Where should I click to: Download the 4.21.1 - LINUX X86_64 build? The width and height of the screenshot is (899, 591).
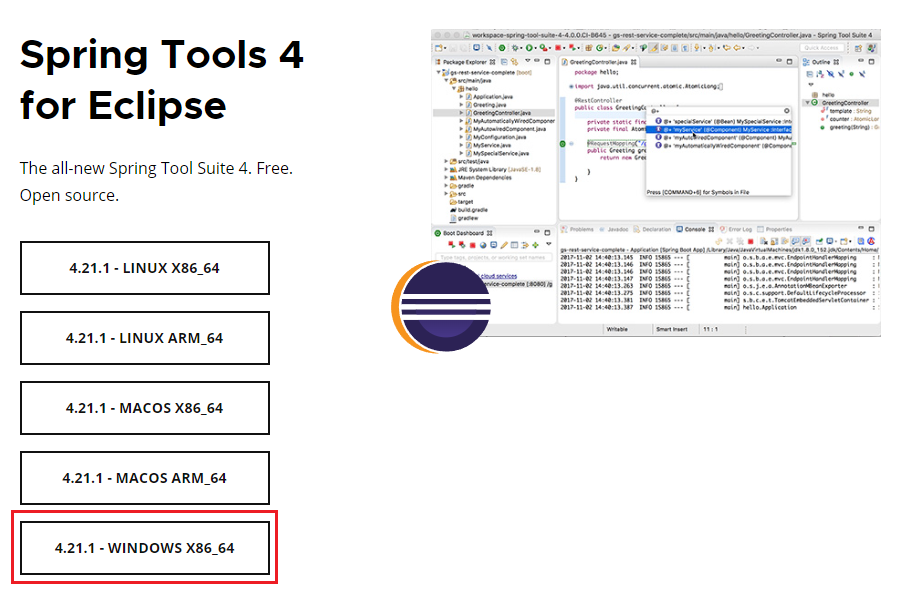point(144,268)
